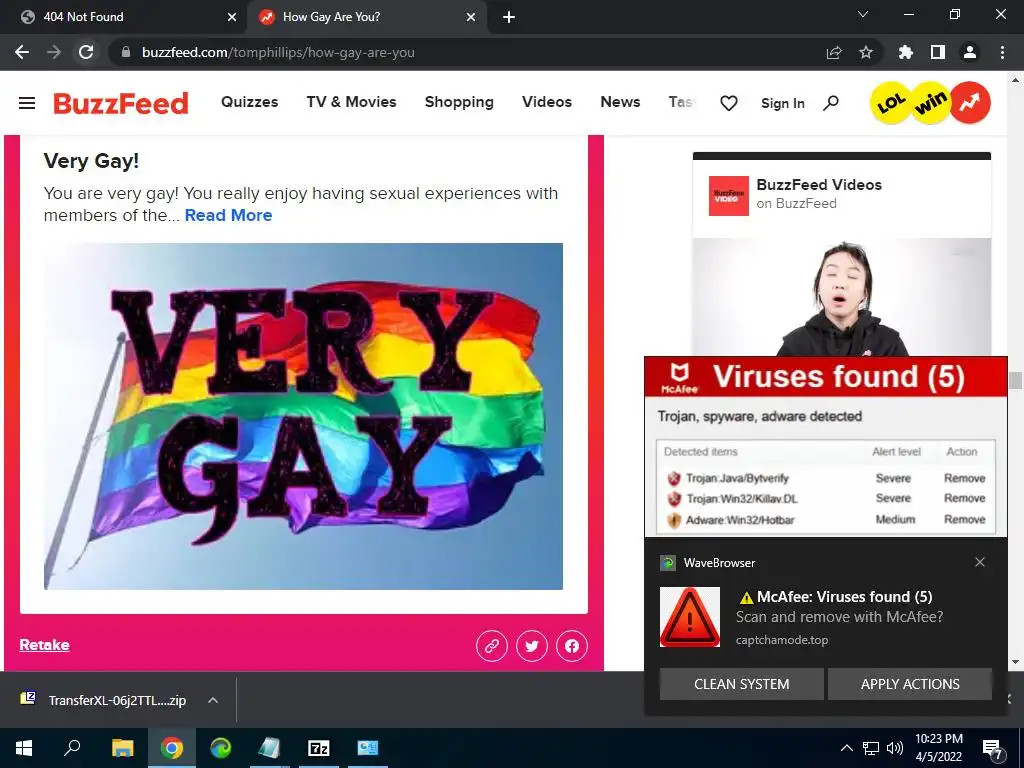Image resolution: width=1024 pixels, height=768 pixels.
Task: Click the CLEAN SYSTEM button
Action: 741,684
